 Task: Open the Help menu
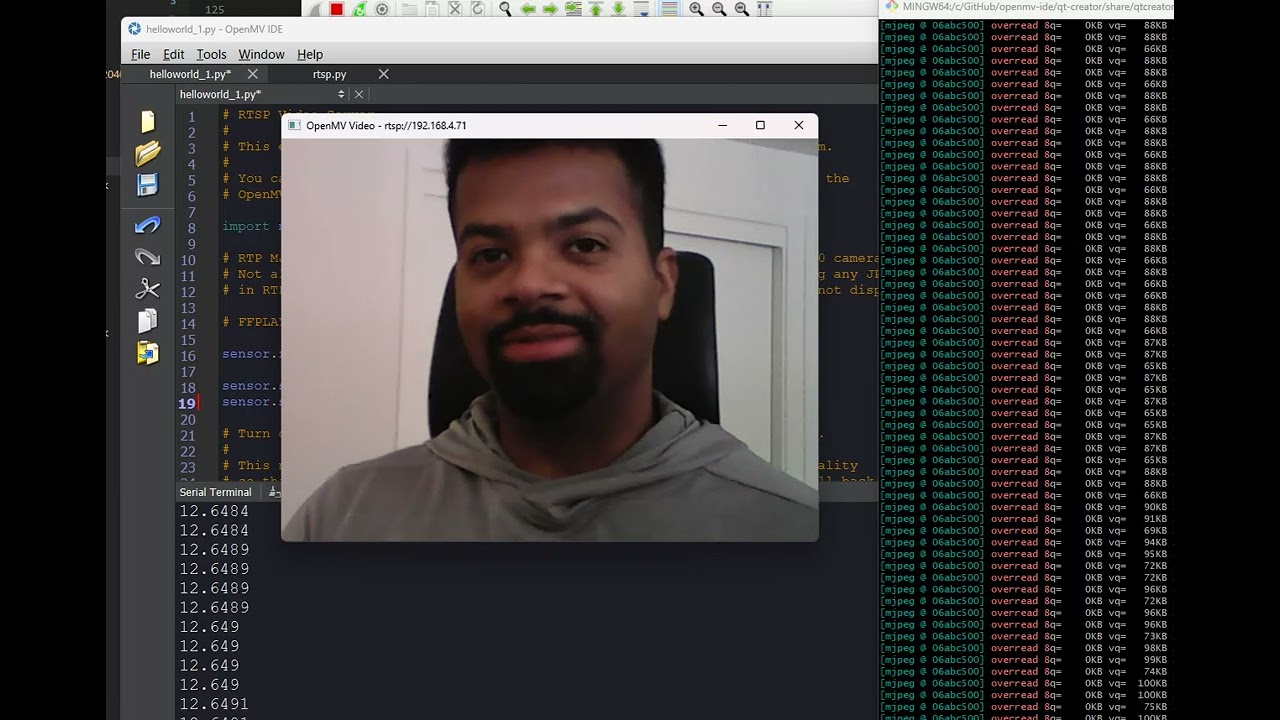click(310, 54)
